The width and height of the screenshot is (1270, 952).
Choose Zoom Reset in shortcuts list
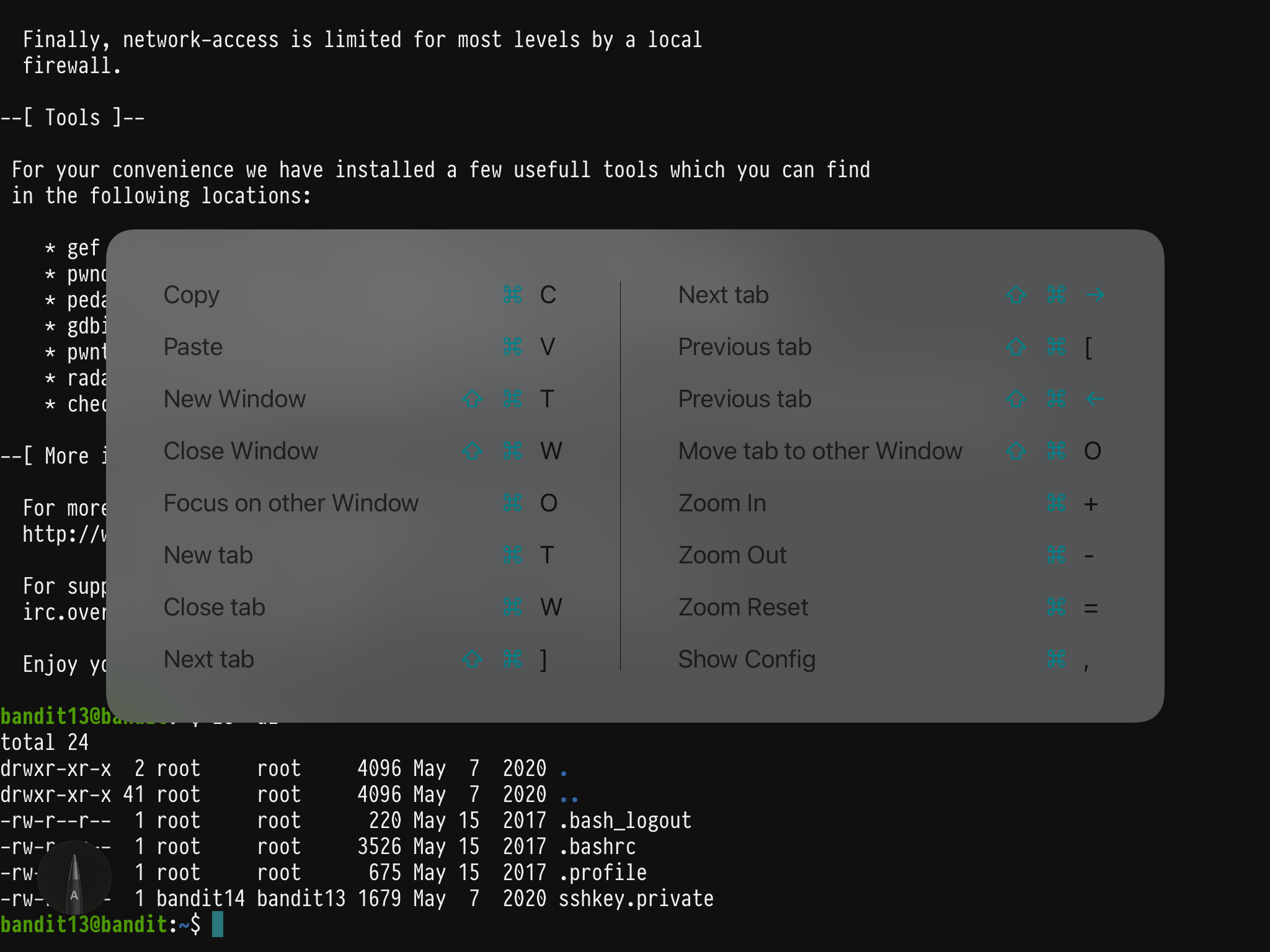(743, 607)
